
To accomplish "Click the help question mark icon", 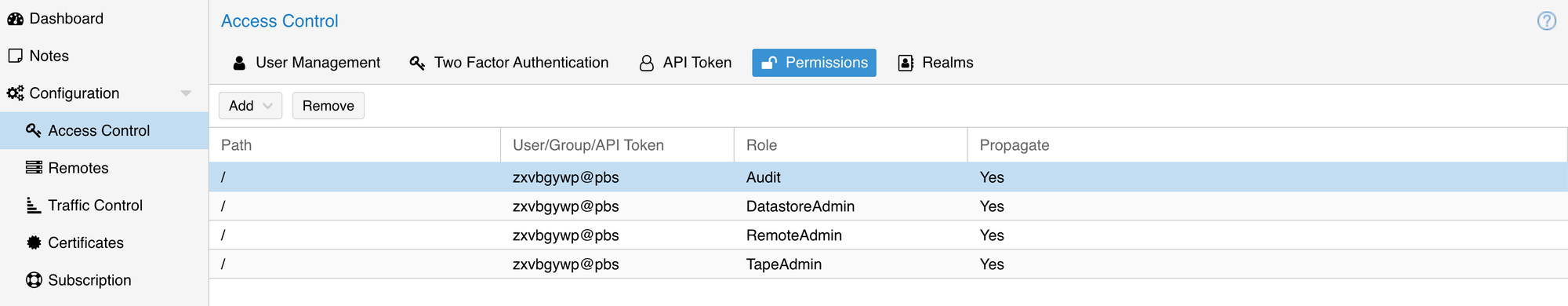I will (1546, 20).
